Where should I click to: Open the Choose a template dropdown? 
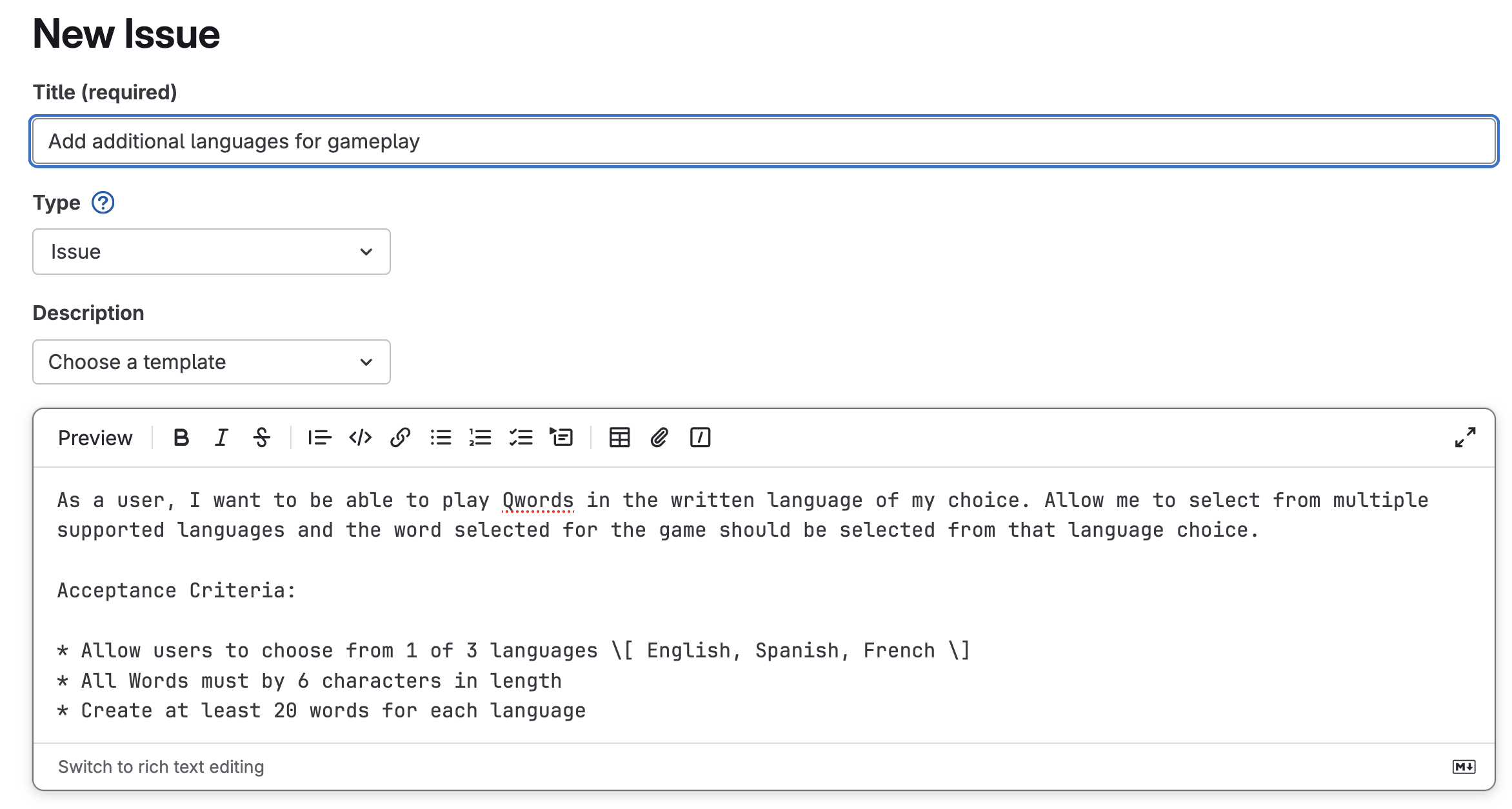[211, 362]
